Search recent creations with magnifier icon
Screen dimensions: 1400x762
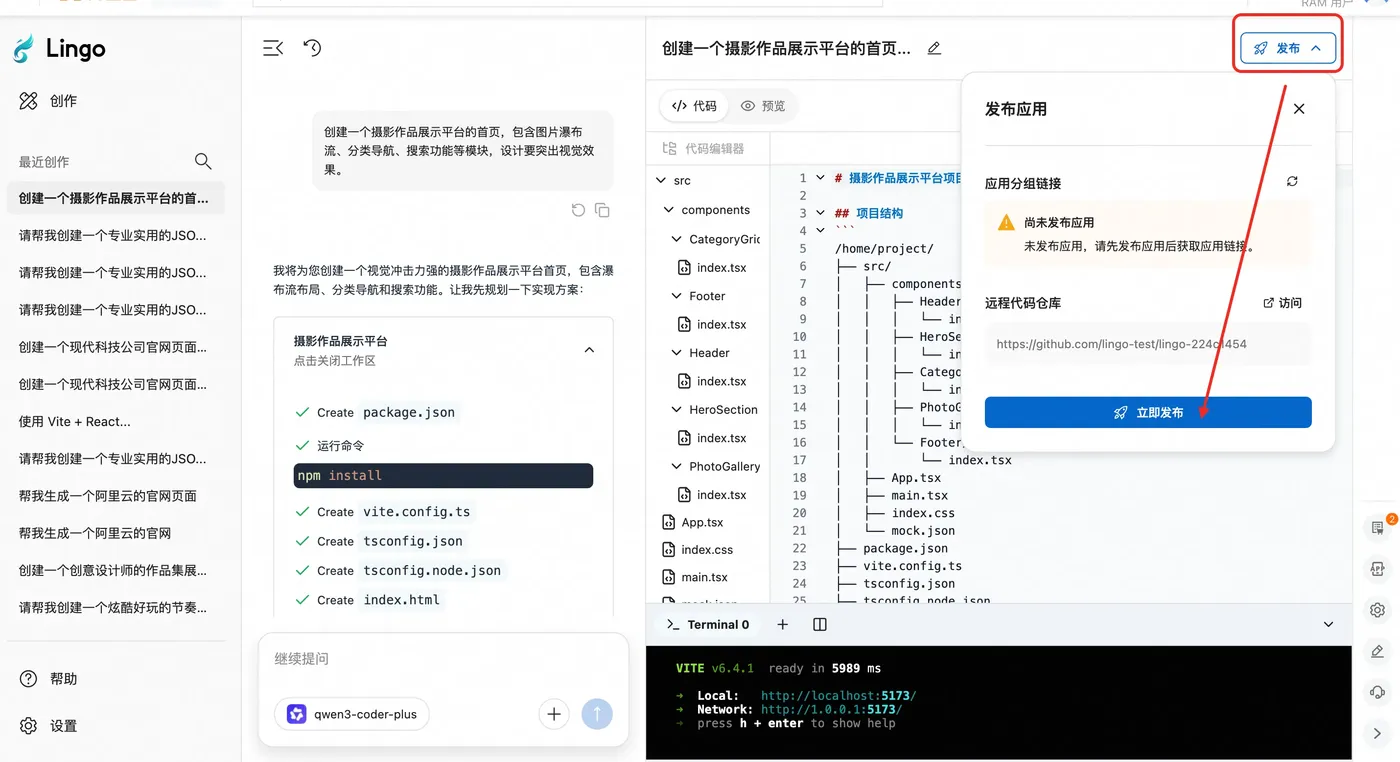click(203, 161)
